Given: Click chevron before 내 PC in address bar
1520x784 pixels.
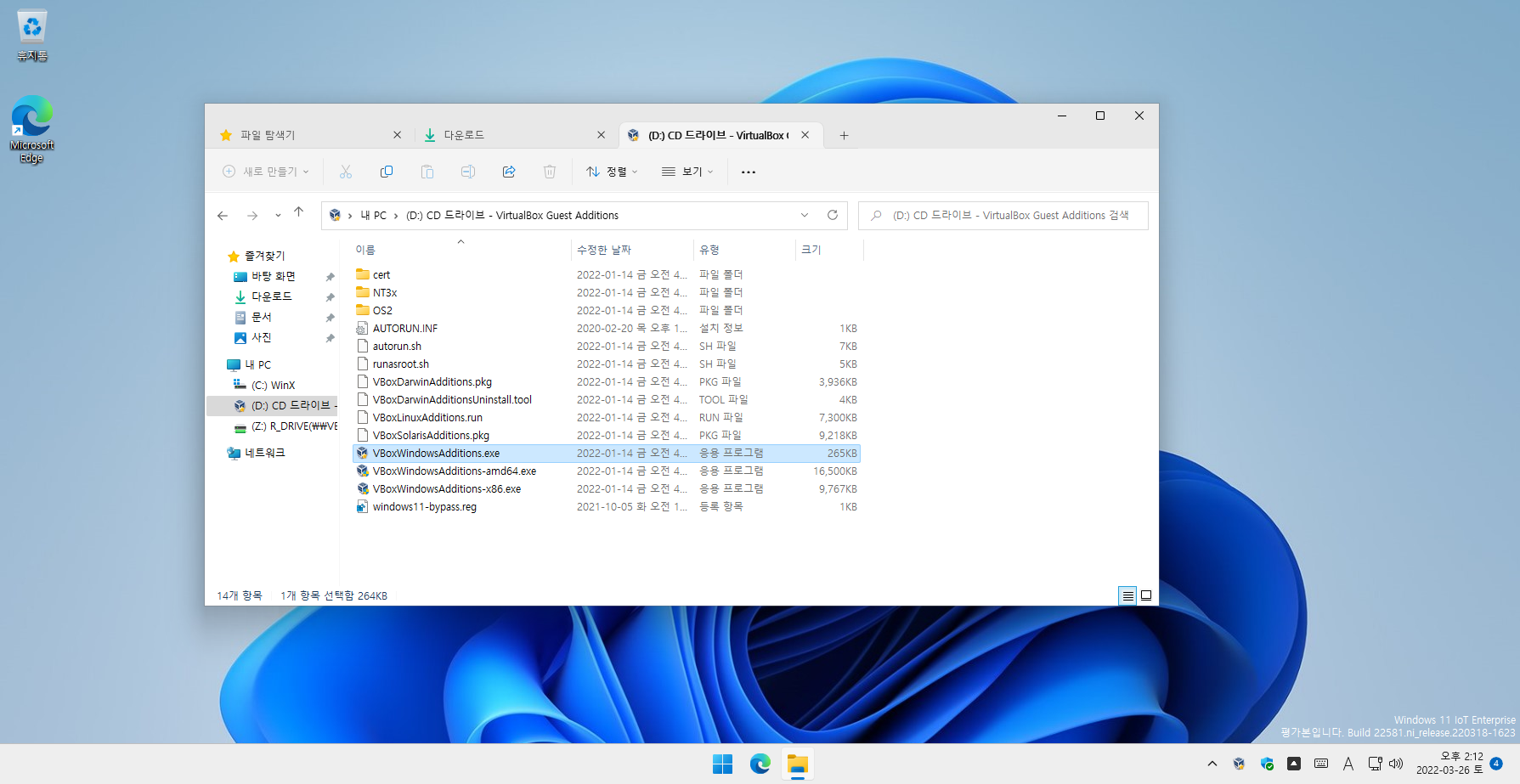Looking at the screenshot, I should click(350, 216).
